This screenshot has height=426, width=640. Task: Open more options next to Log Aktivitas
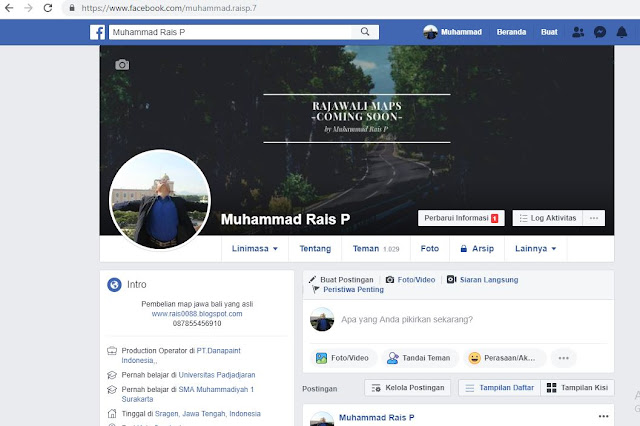594,218
